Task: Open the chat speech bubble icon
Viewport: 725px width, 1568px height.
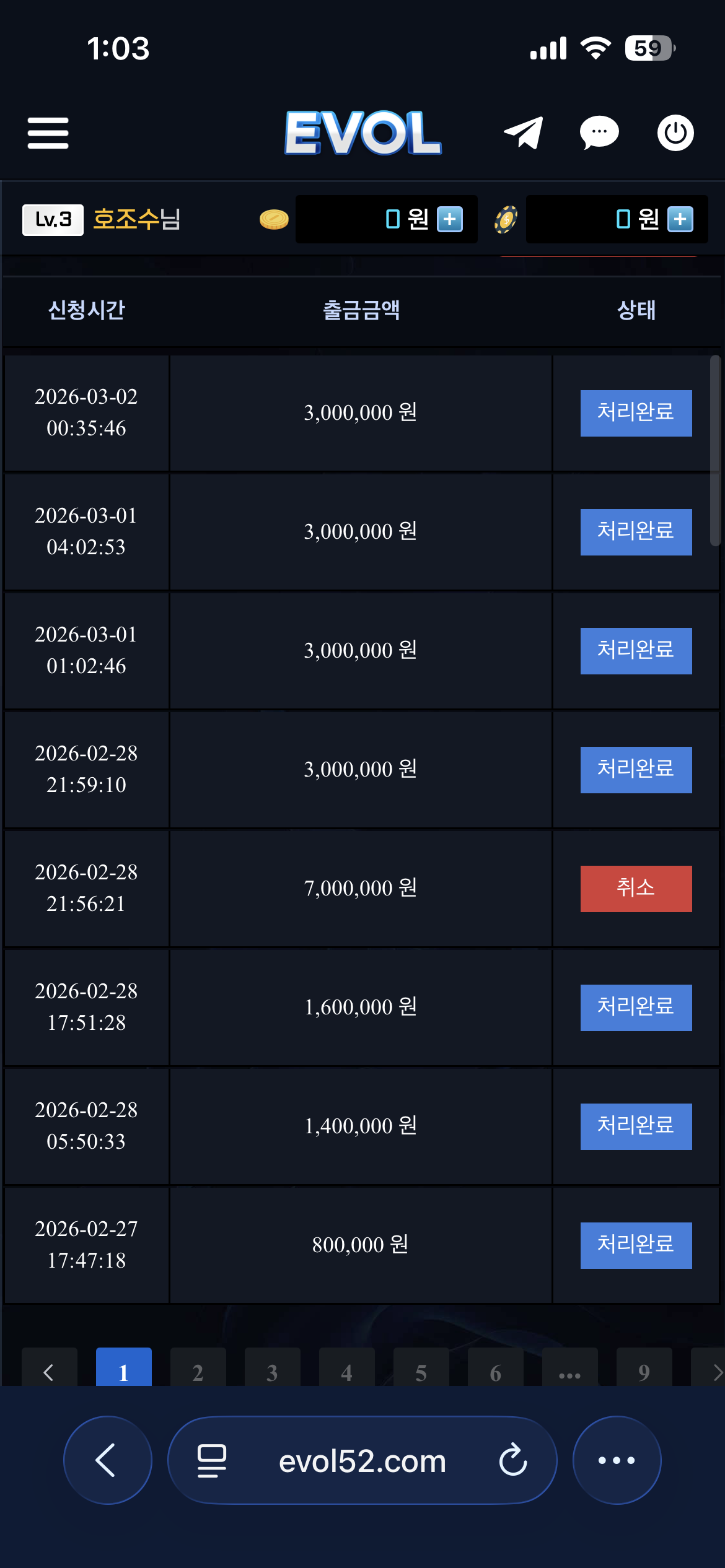Action: pyautogui.click(x=599, y=133)
